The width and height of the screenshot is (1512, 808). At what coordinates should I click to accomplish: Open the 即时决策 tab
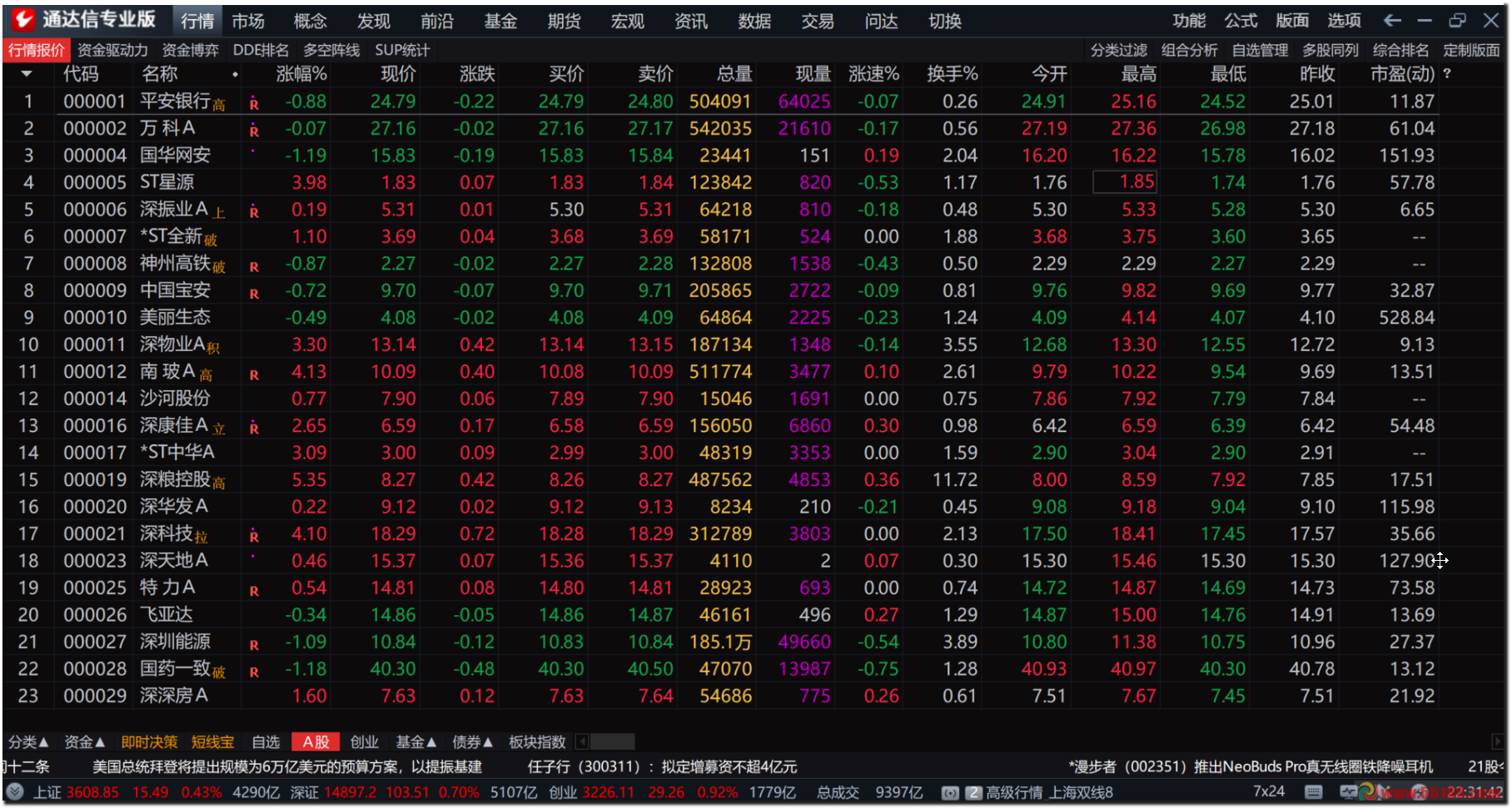[x=149, y=741]
